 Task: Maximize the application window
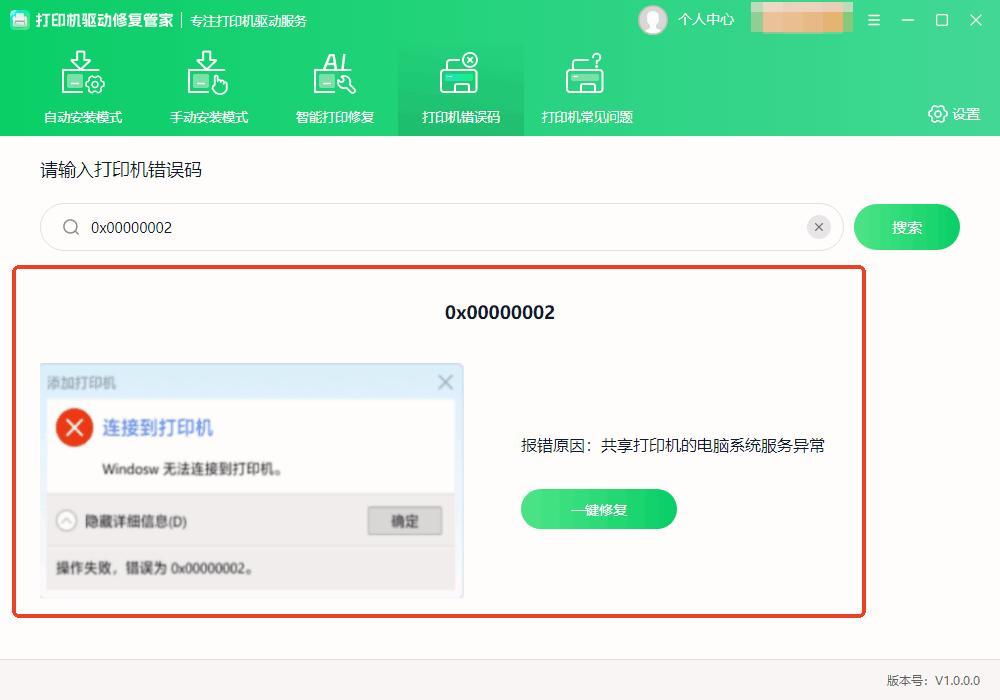(941, 20)
